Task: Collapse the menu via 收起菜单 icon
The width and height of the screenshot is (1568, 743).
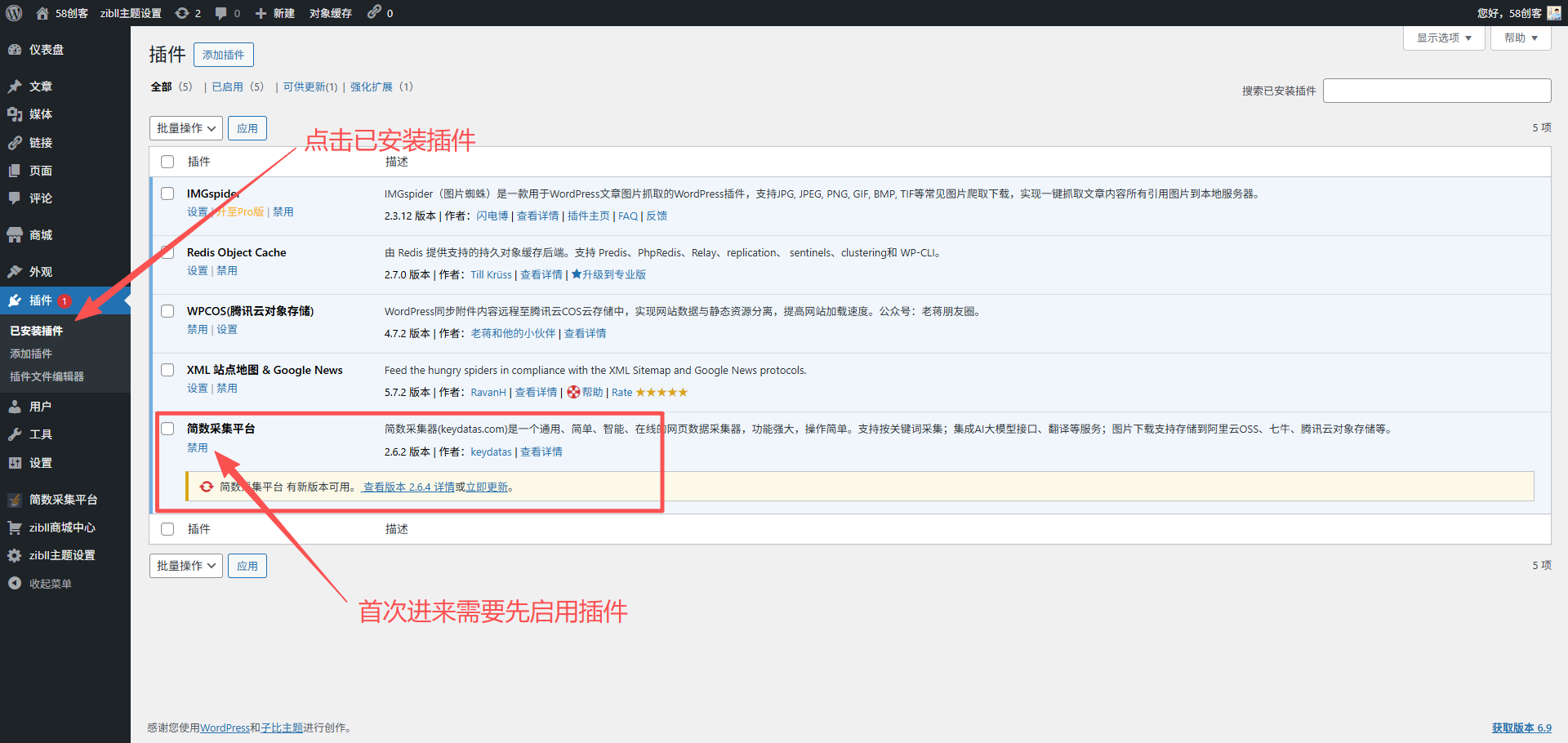Action: pos(14,583)
